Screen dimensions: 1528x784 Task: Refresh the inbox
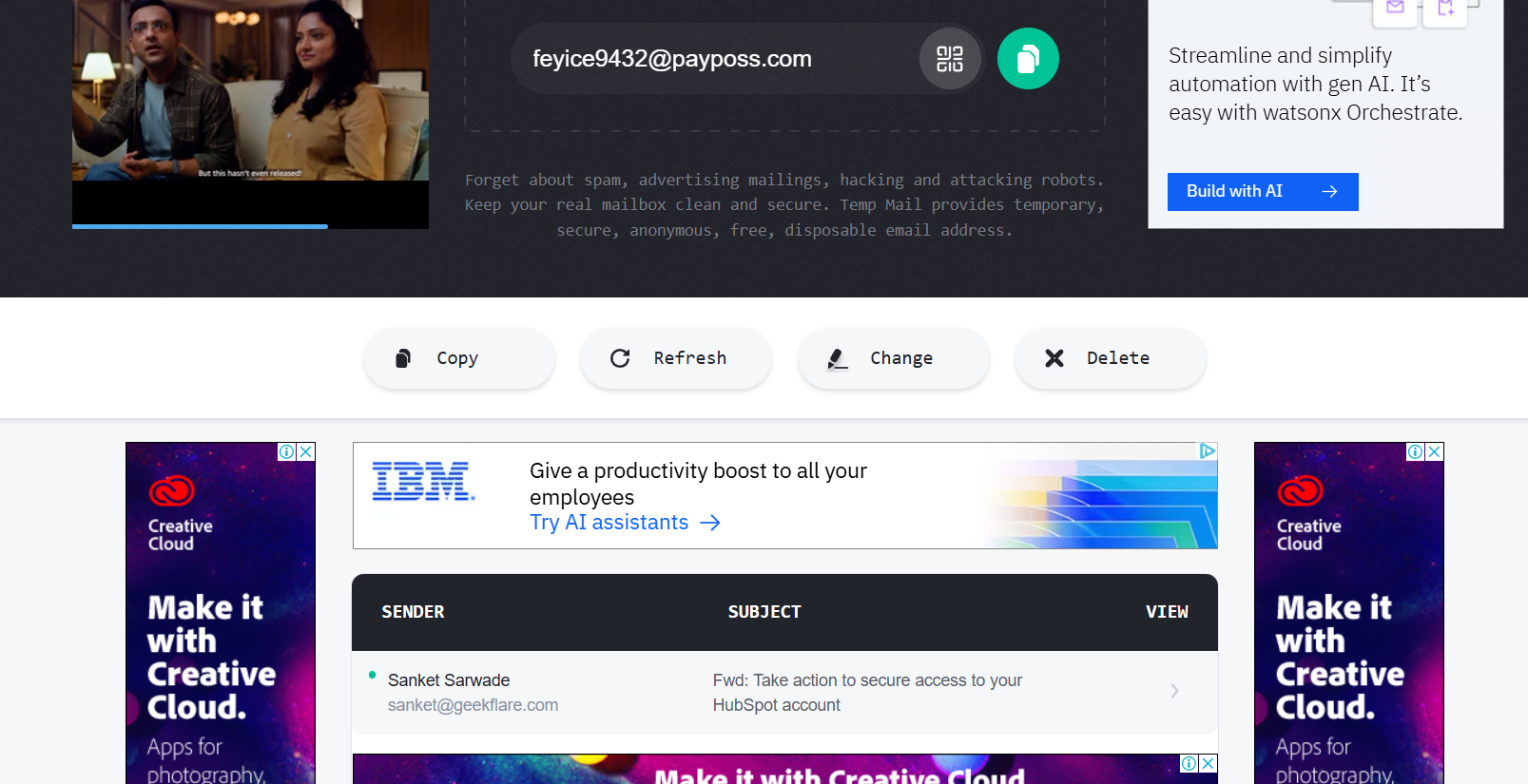(x=675, y=358)
